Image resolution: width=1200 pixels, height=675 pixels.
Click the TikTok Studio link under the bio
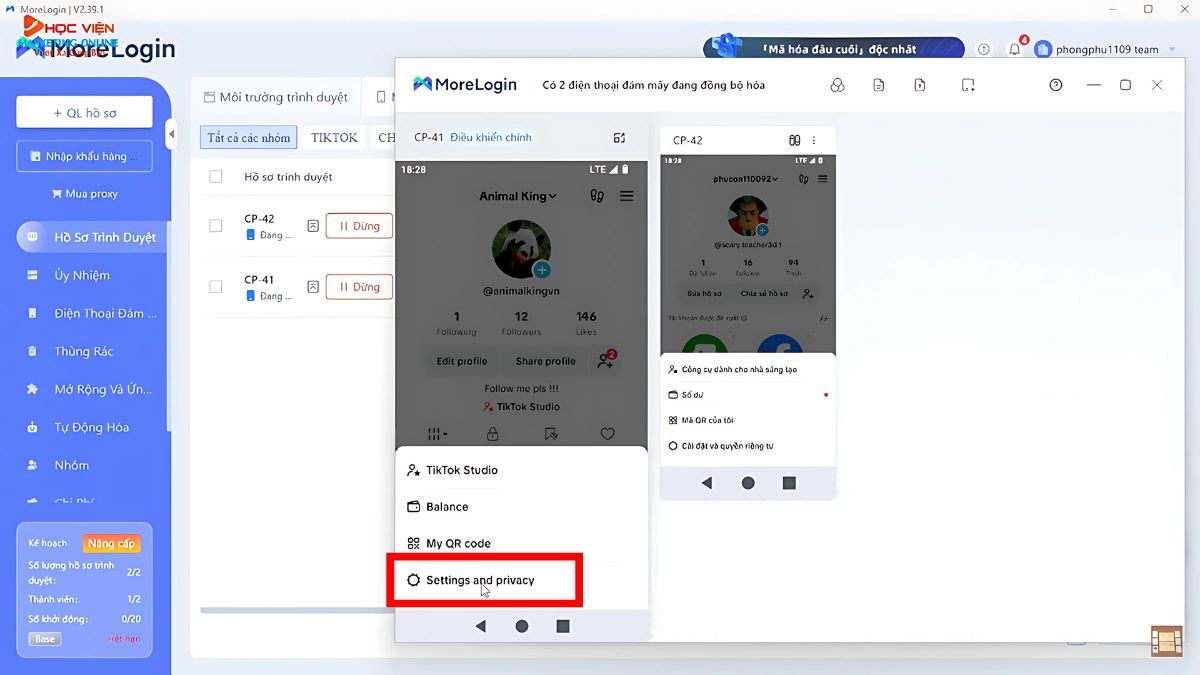(521, 407)
